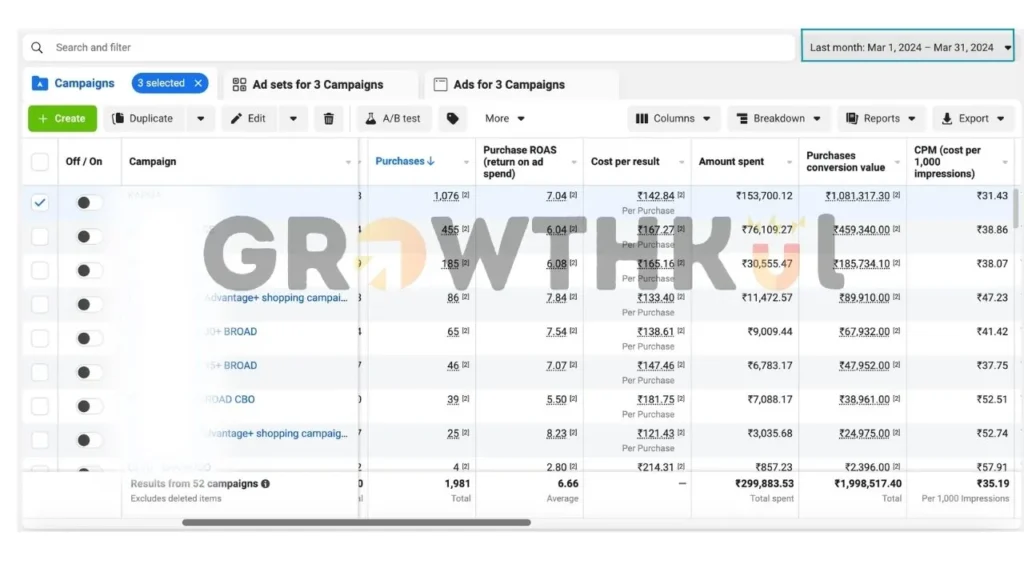Check the select-all header checkbox
This screenshot has width=1024, height=576.
(40, 162)
